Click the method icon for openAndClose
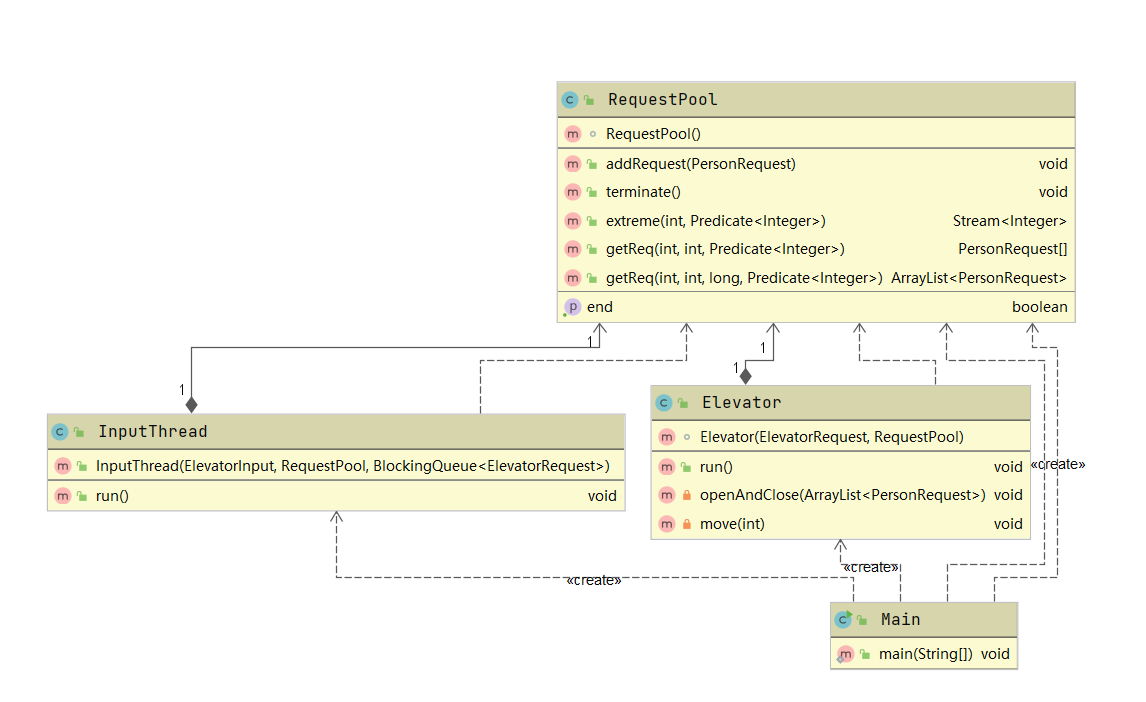Viewport: 1146px width, 702px height. pyautogui.click(x=667, y=495)
